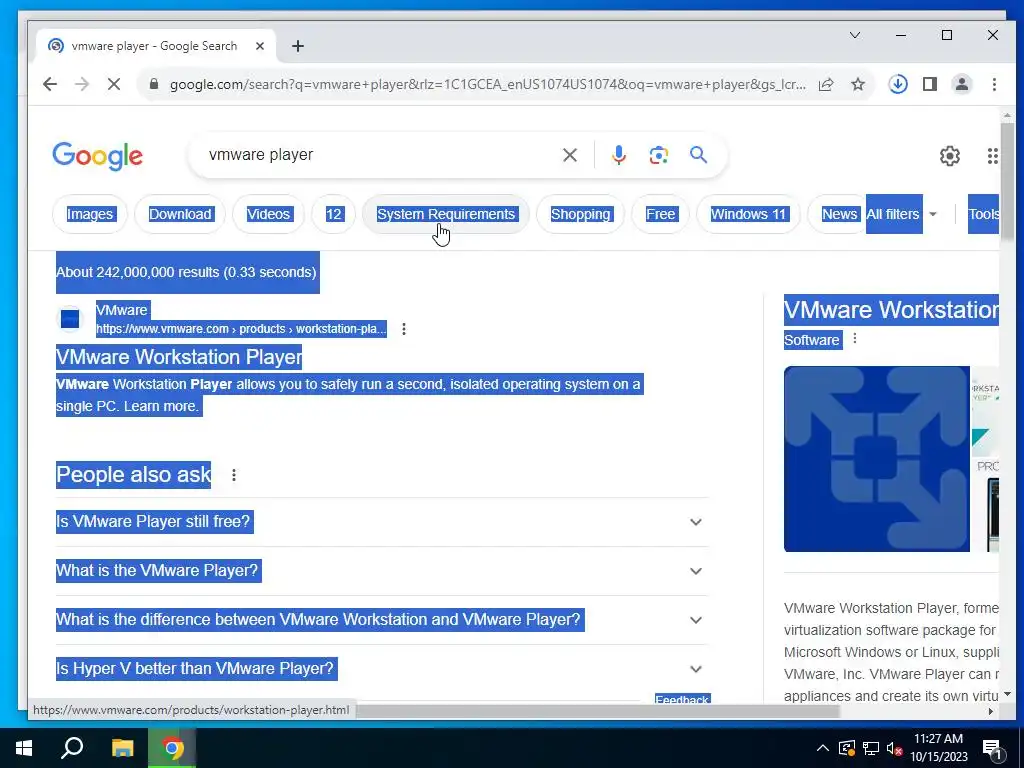Click the forward navigation arrow

[82, 84]
